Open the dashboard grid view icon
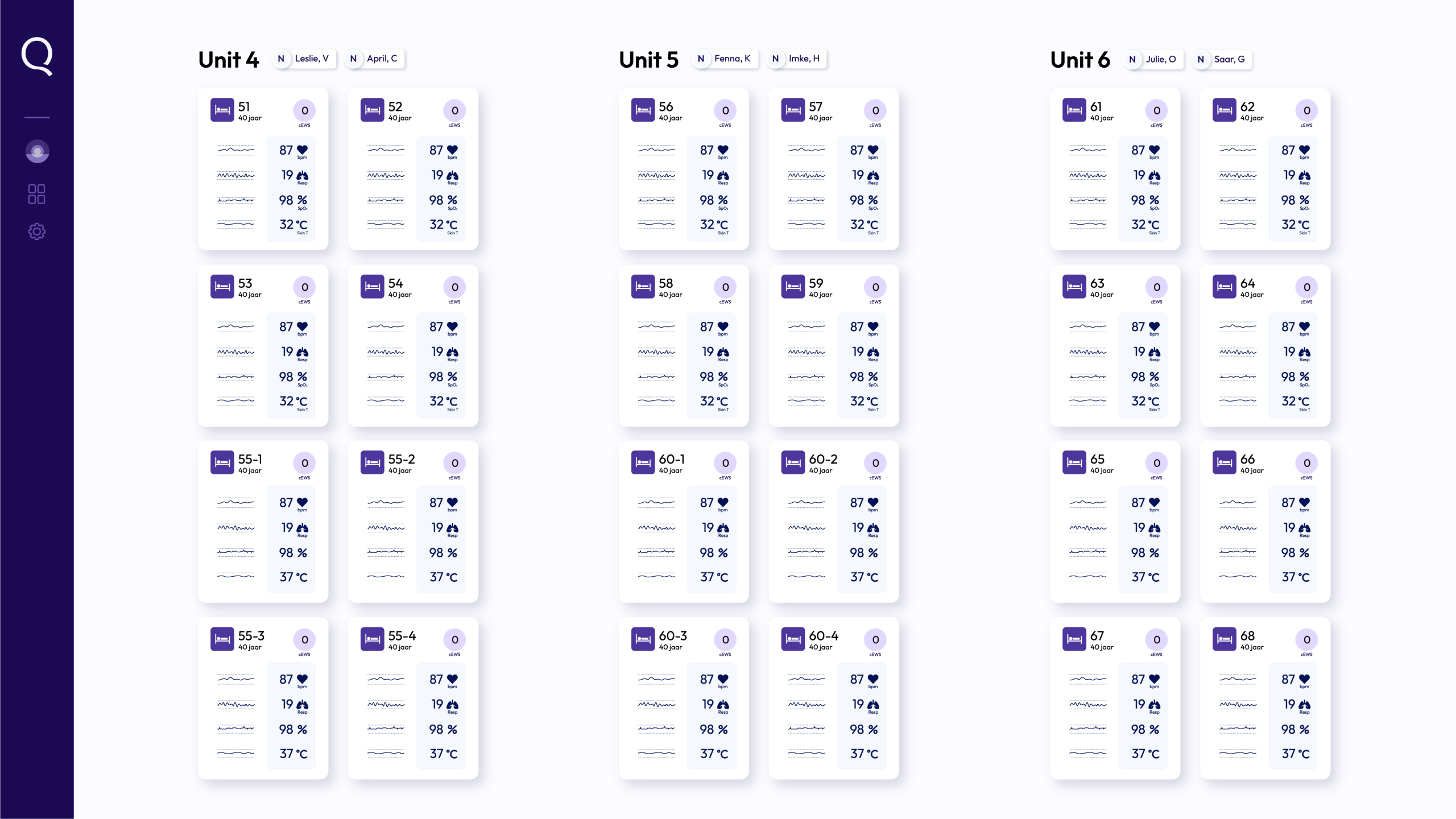The image size is (1456, 819). point(37,194)
